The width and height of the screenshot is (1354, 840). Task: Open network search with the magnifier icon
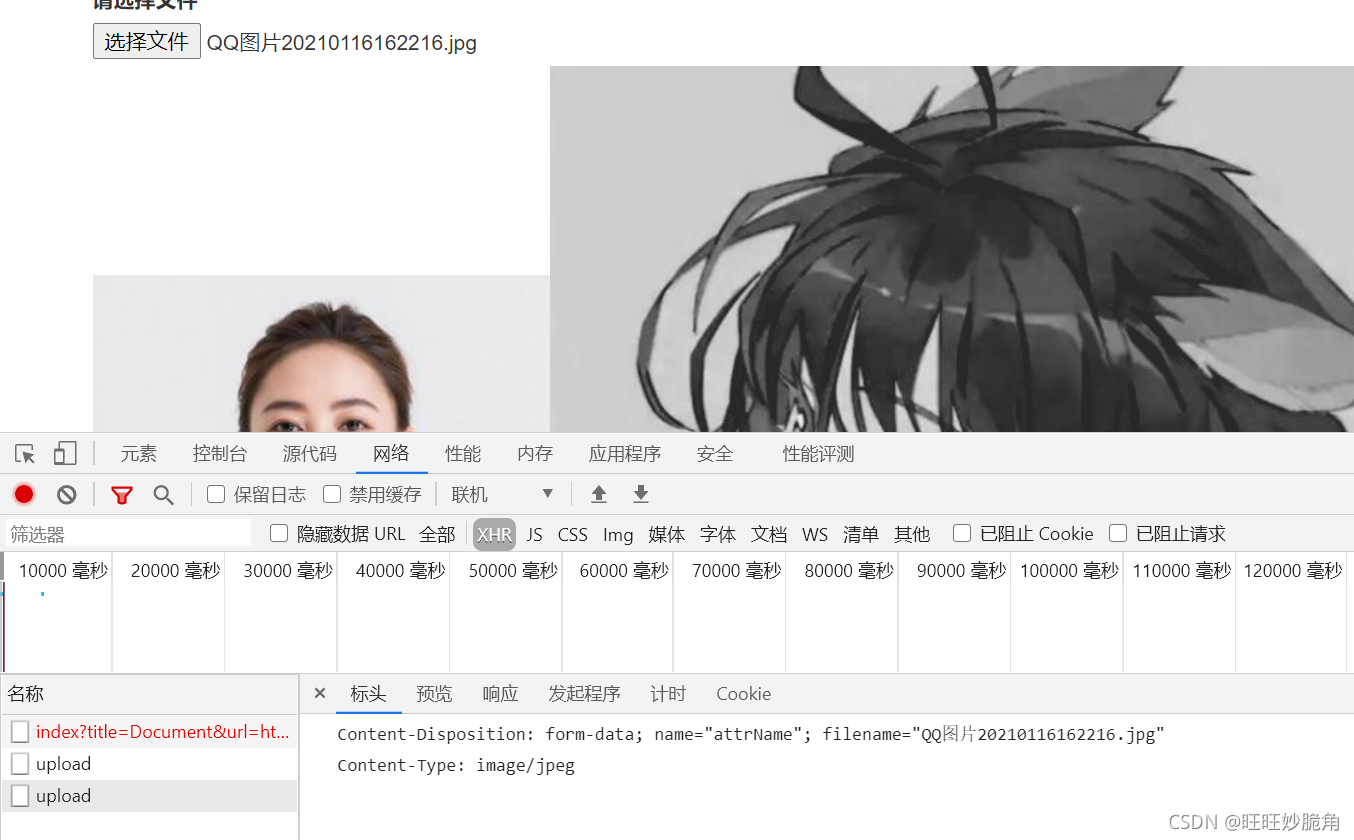(163, 495)
